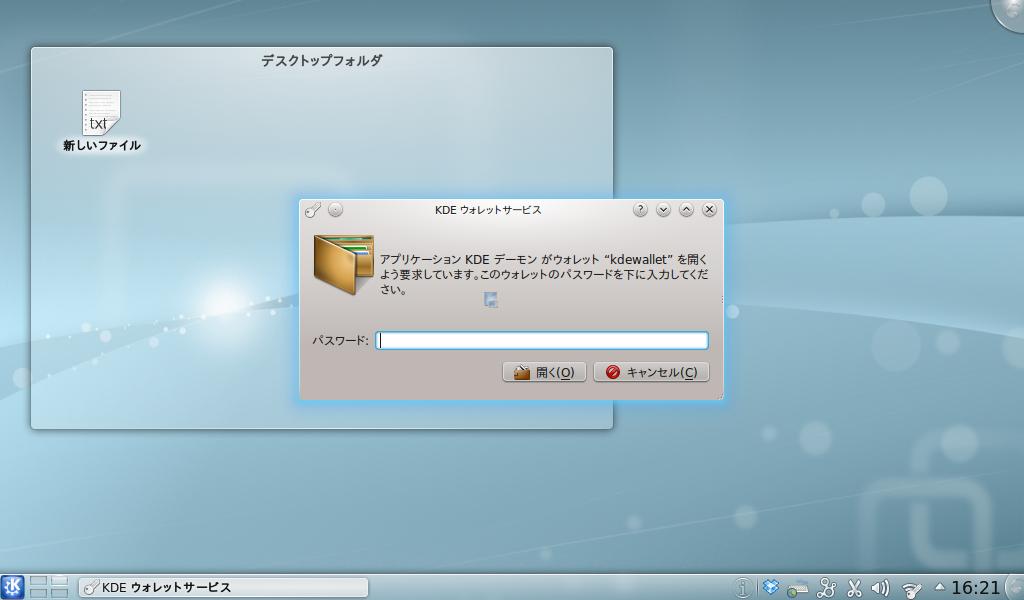This screenshot has width=1024, height=600.
Task: Minimize the KDE wallet dialog
Action: point(663,210)
